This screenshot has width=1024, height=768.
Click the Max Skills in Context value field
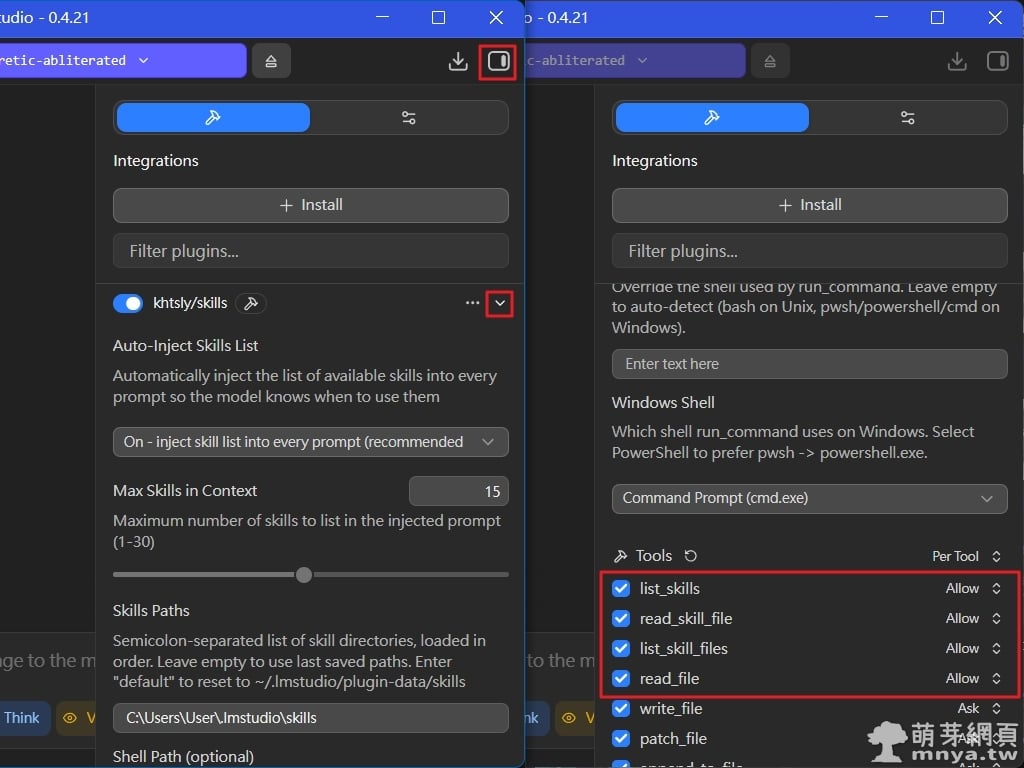pos(458,491)
